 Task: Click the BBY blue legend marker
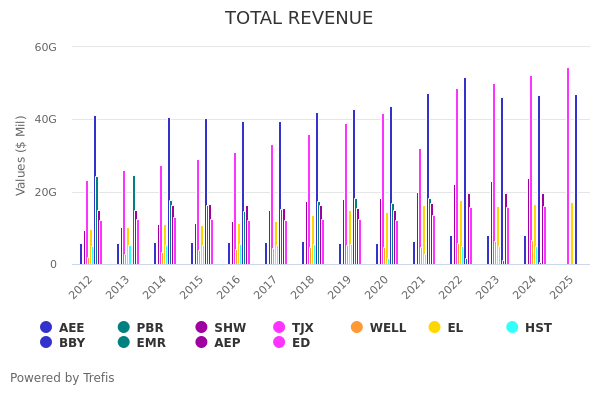46,342
